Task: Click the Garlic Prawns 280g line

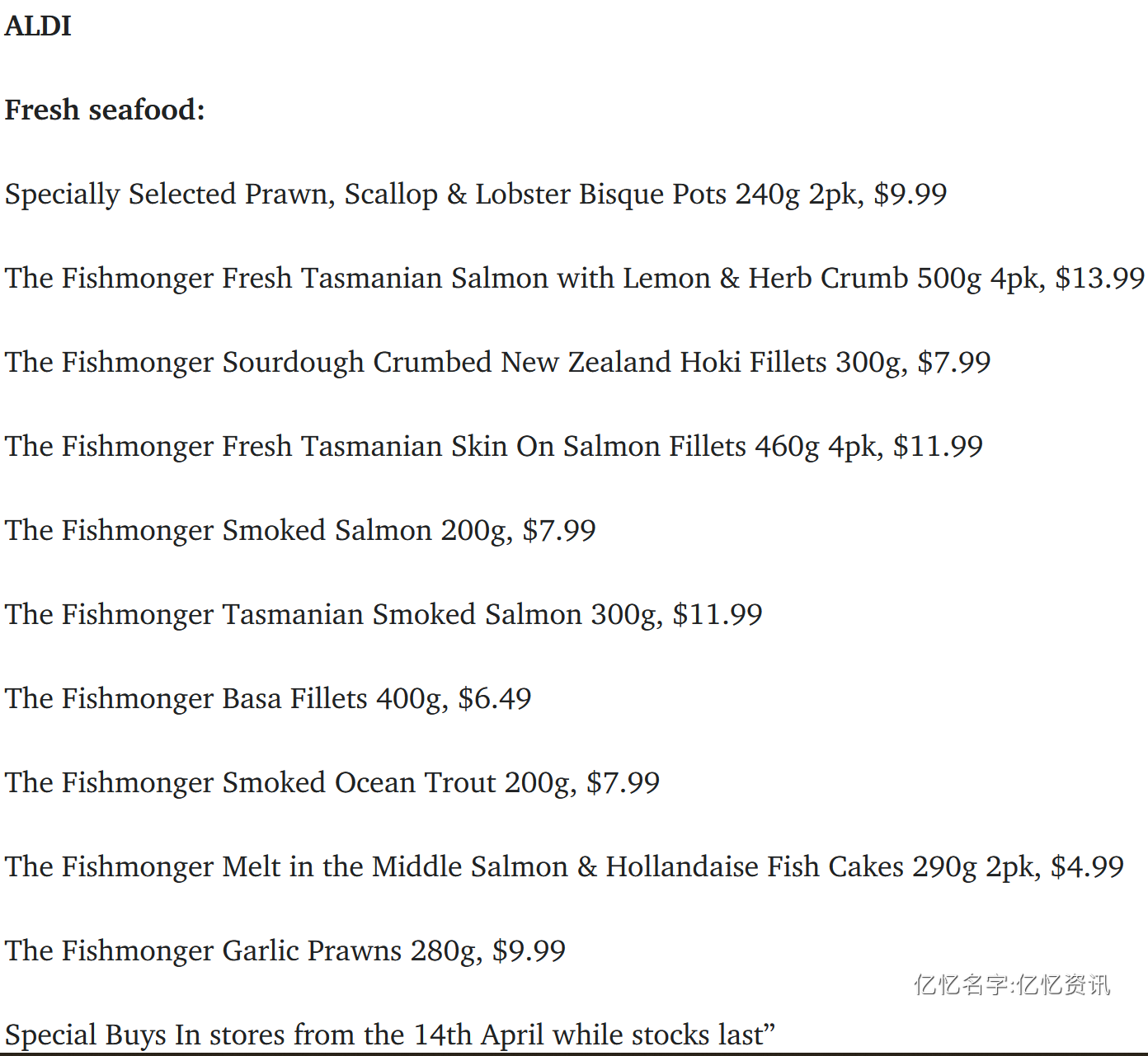Action: pos(285,951)
